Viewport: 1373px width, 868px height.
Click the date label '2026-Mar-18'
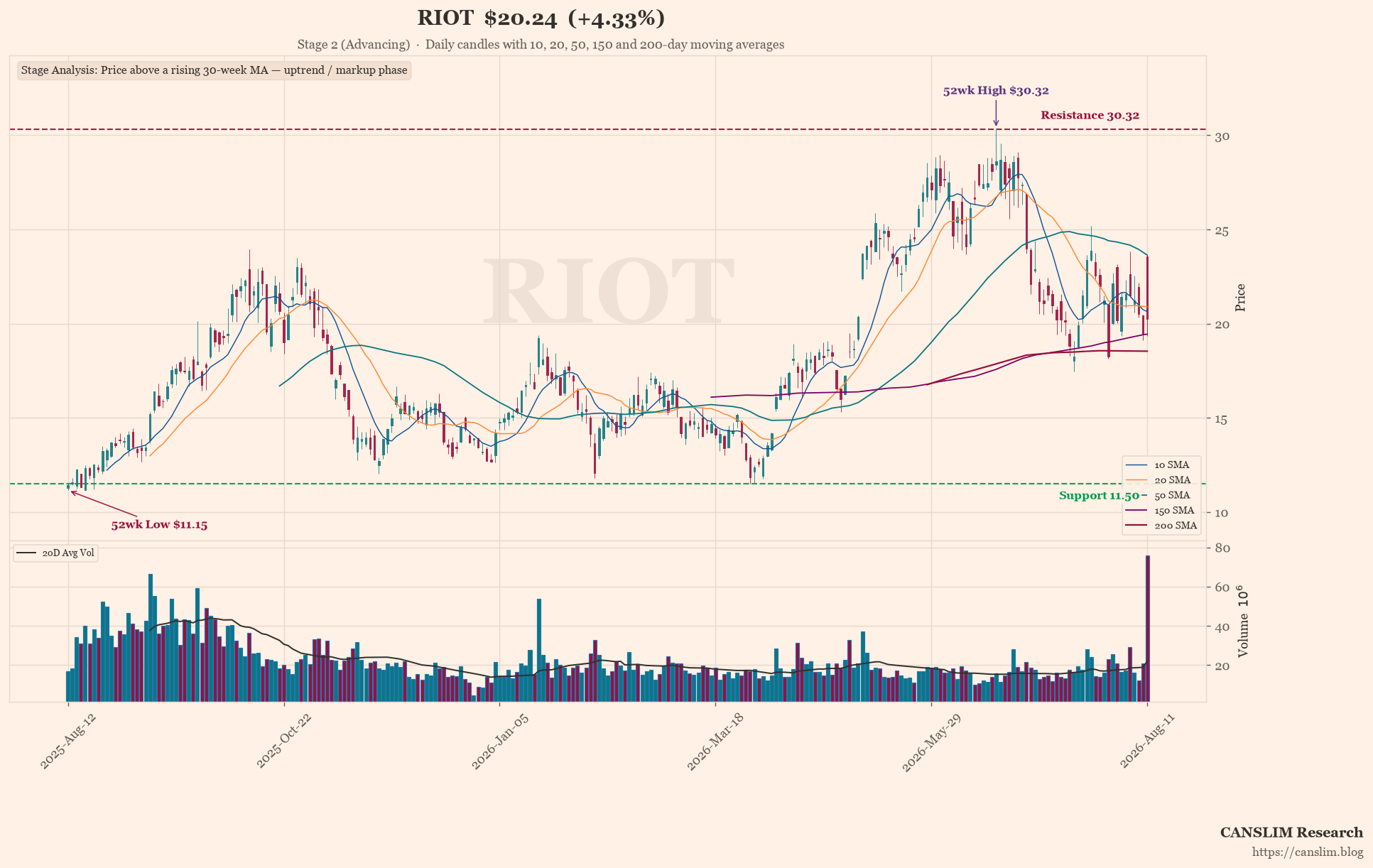click(x=715, y=741)
